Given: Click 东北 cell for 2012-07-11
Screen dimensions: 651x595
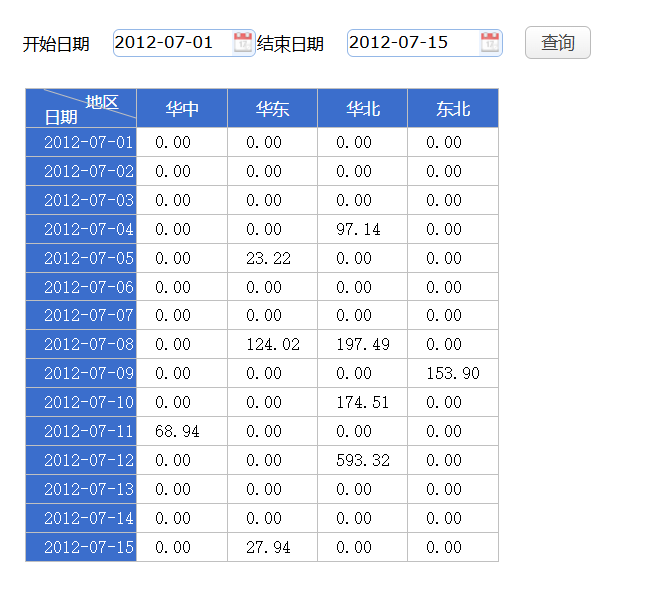Looking at the screenshot, I should pos(453,431).
